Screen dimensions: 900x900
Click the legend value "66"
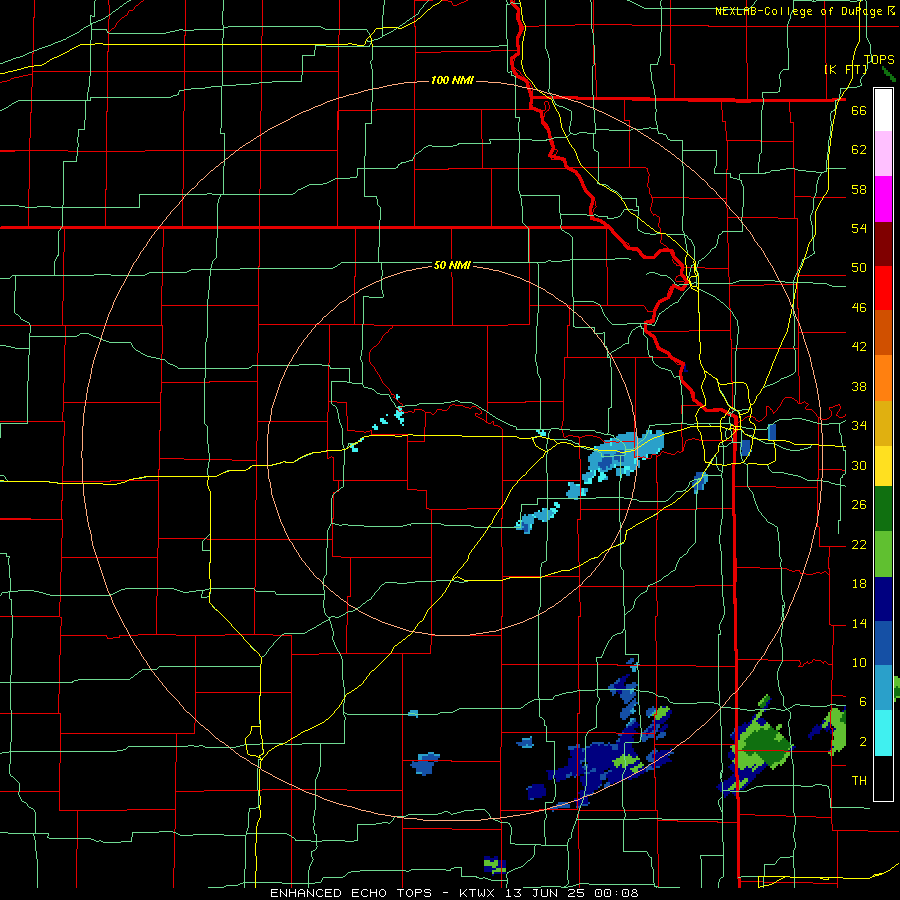859,110
